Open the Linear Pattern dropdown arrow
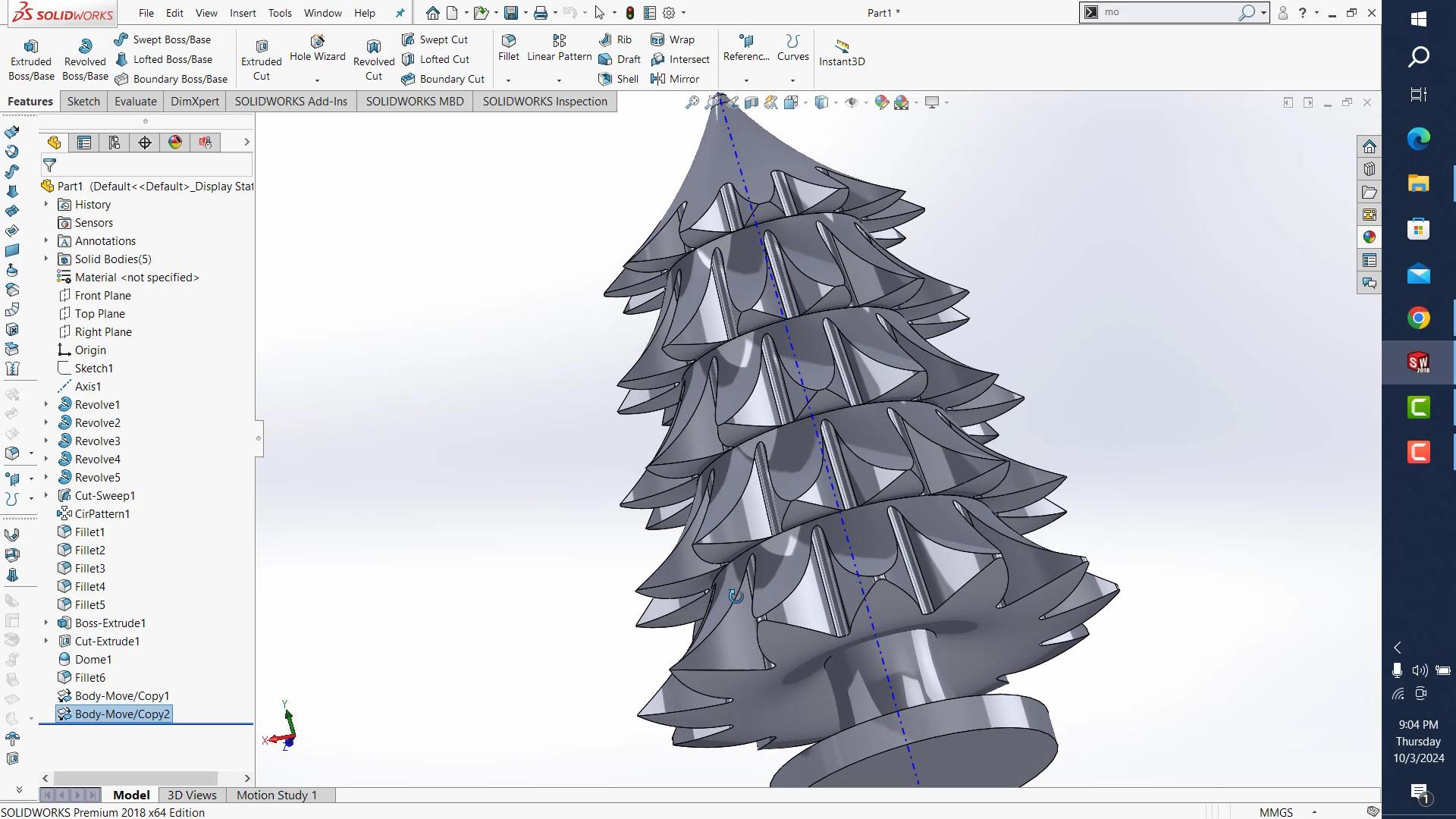 point(559,80)
